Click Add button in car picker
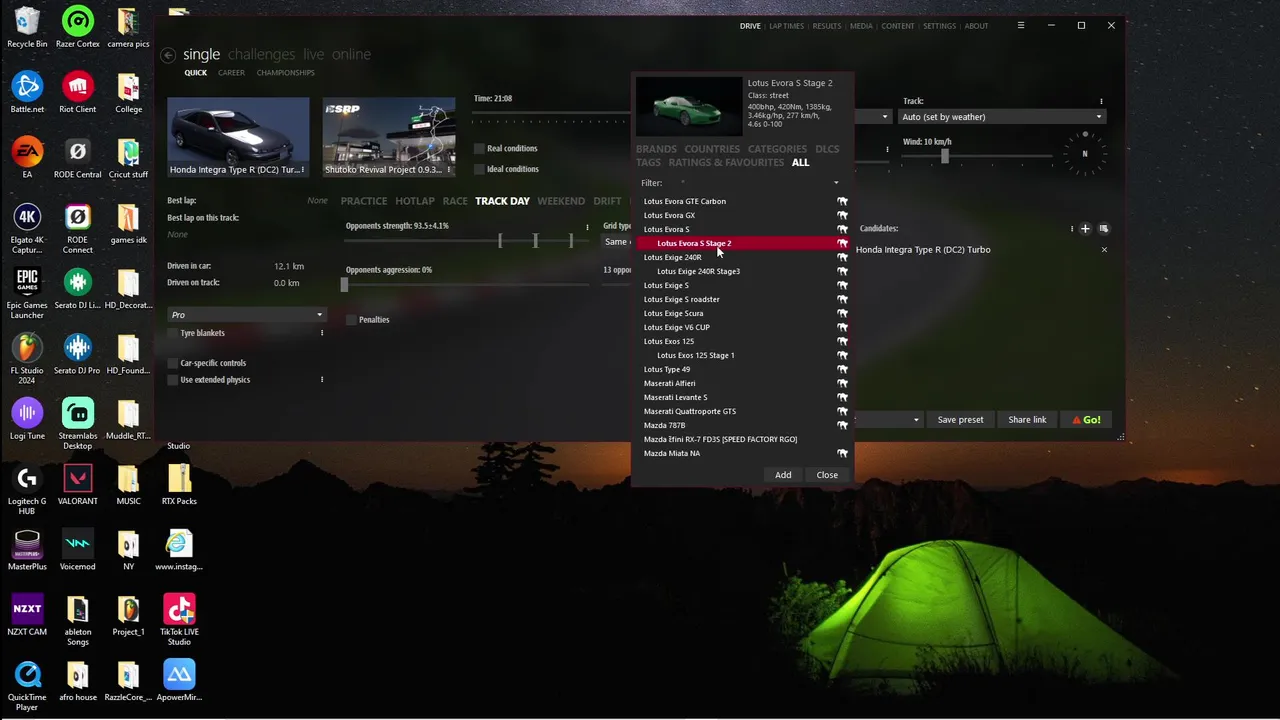Viewport: 1280px width, 720px height. (x=783, y=475)
